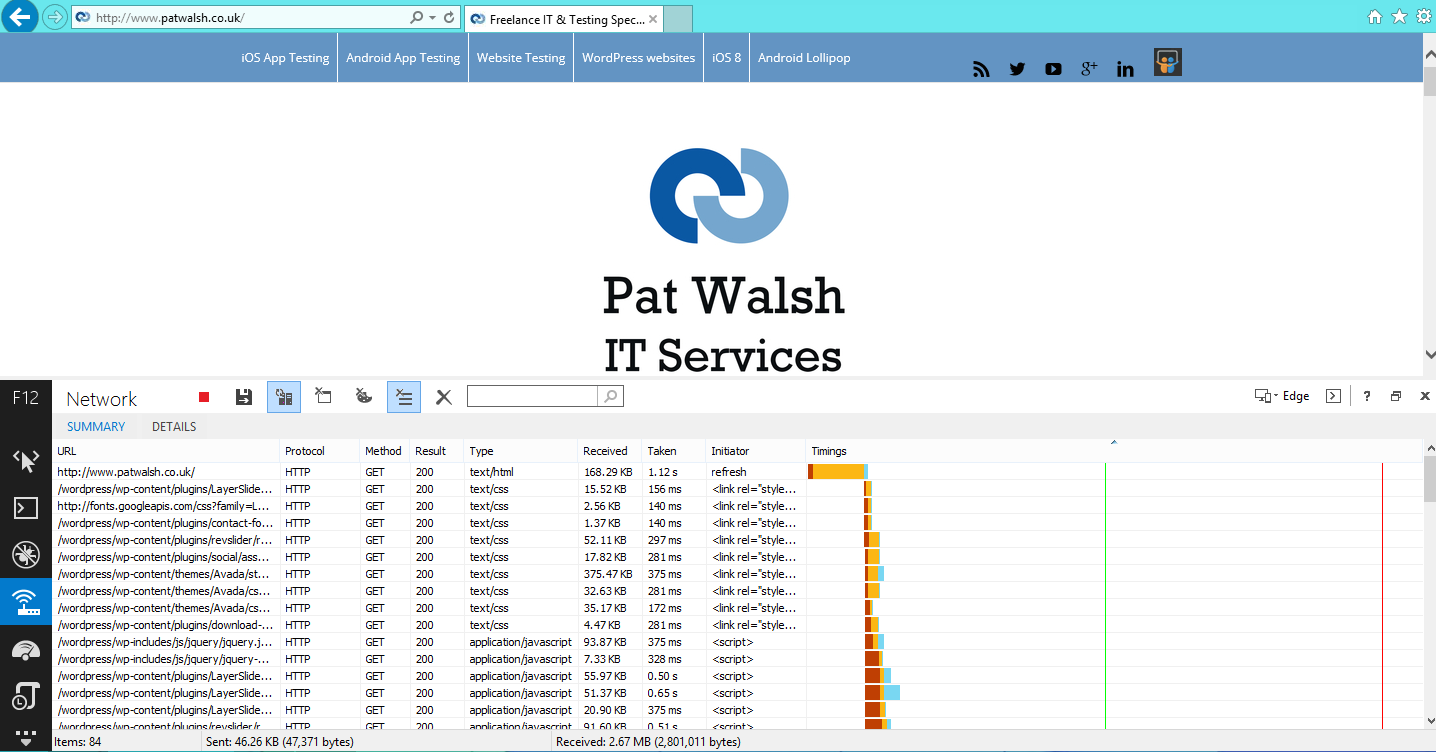Click the refresh initiator cell
Image resolution: width=1436 pixels, height=752 pixels.
[729, 472]
